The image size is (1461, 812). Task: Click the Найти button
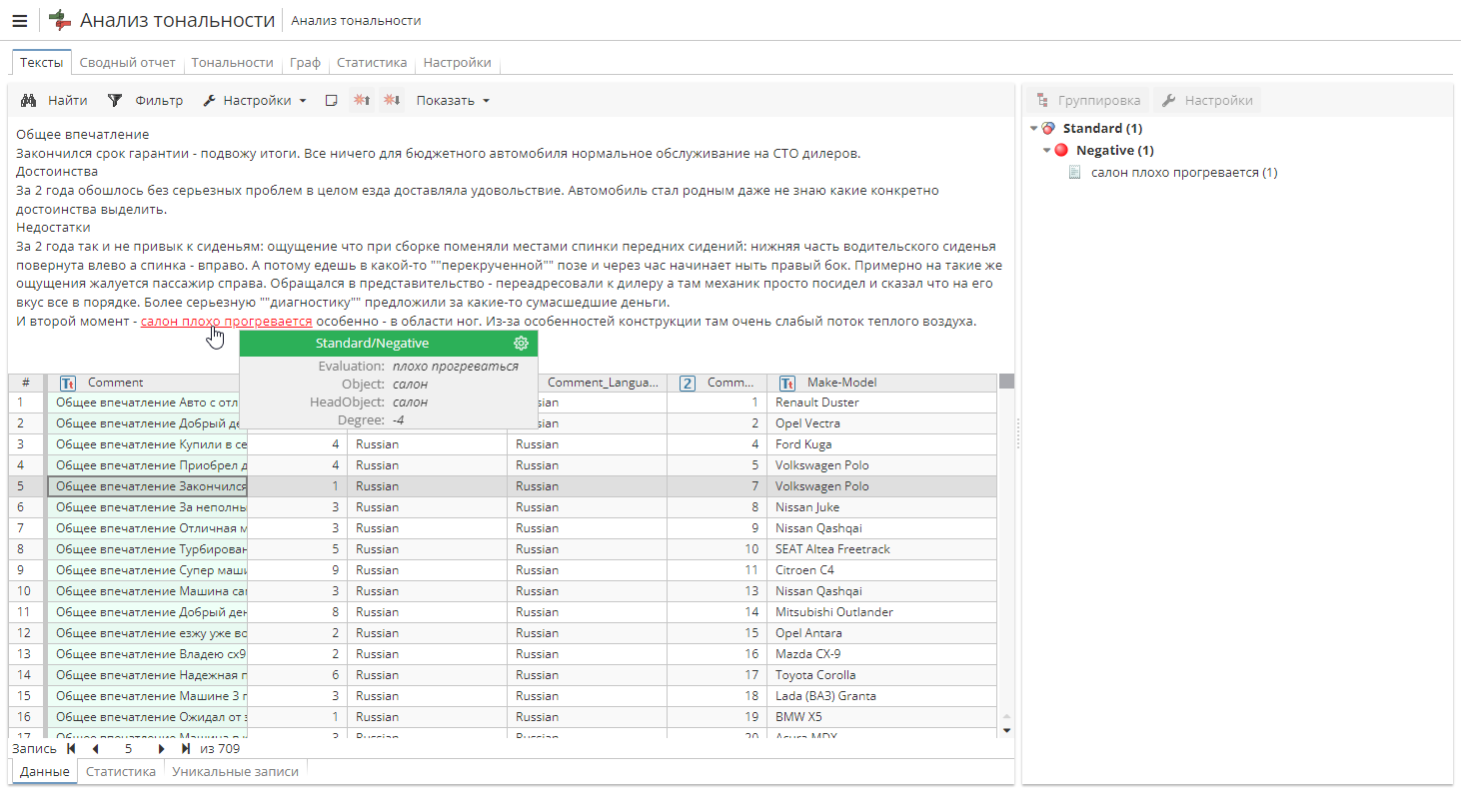(x=54, y=101)
